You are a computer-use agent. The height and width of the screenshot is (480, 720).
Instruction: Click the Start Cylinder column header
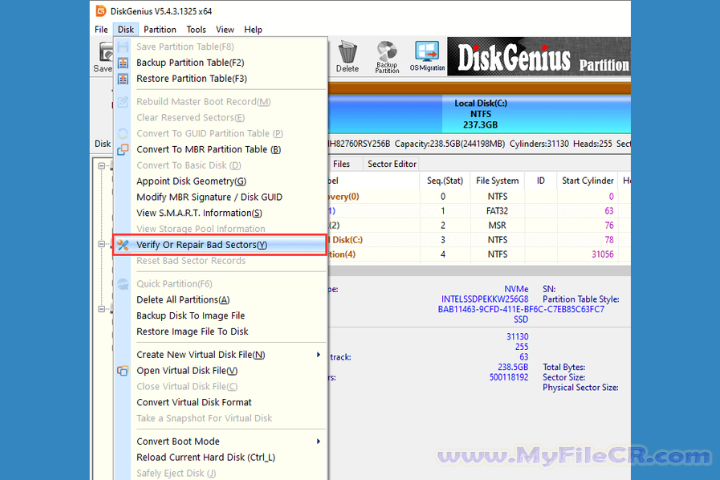pos(587,181)
